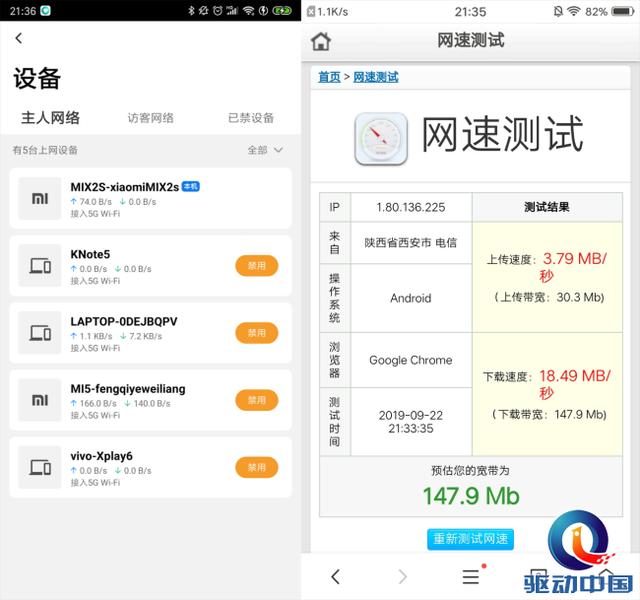
Task: Tap the charging battery icon in left status bar
Action: point(282,11)
